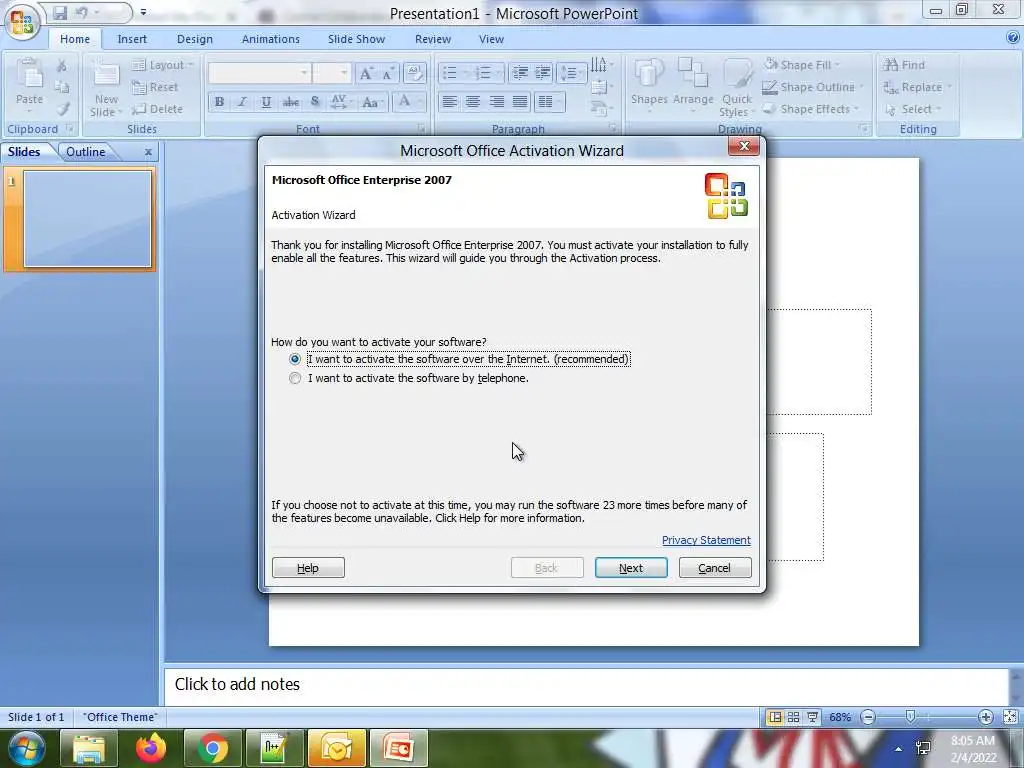Select slide 1 thumbnail
Viewport: 1024px width, 768px height.
pos(88,219)
